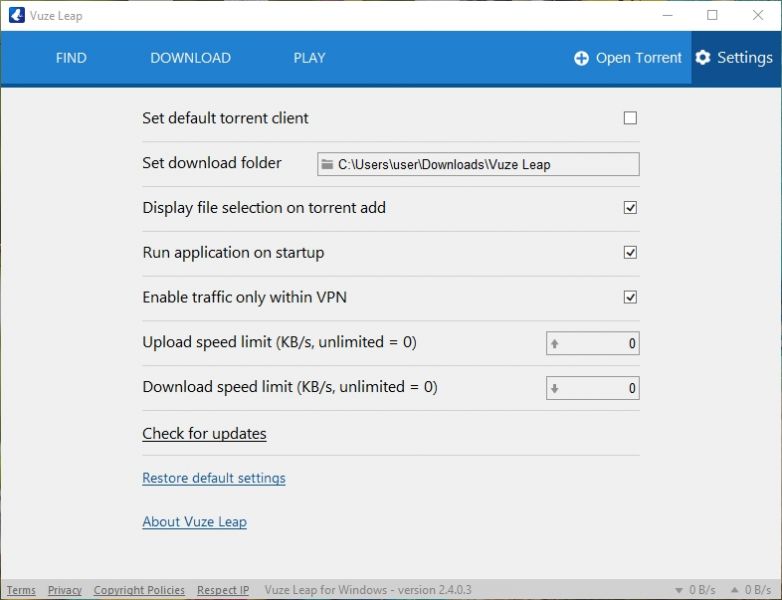The height and width of the screenshot is (600, 782).
Task: Disable Enable traffic only within VPN
Action: [630, 297]
